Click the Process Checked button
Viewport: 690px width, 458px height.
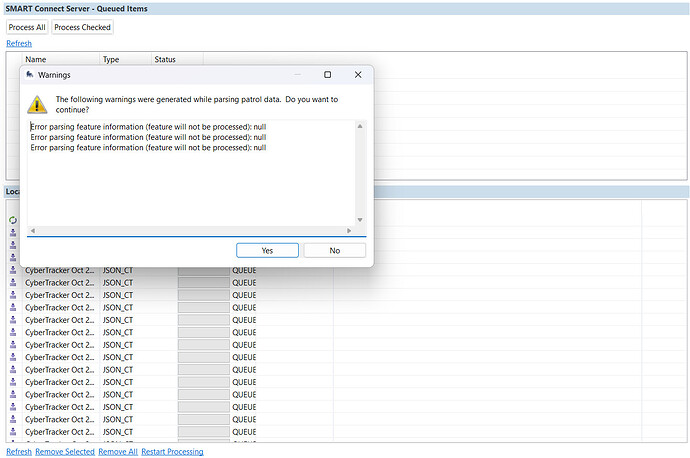[82, 27]
